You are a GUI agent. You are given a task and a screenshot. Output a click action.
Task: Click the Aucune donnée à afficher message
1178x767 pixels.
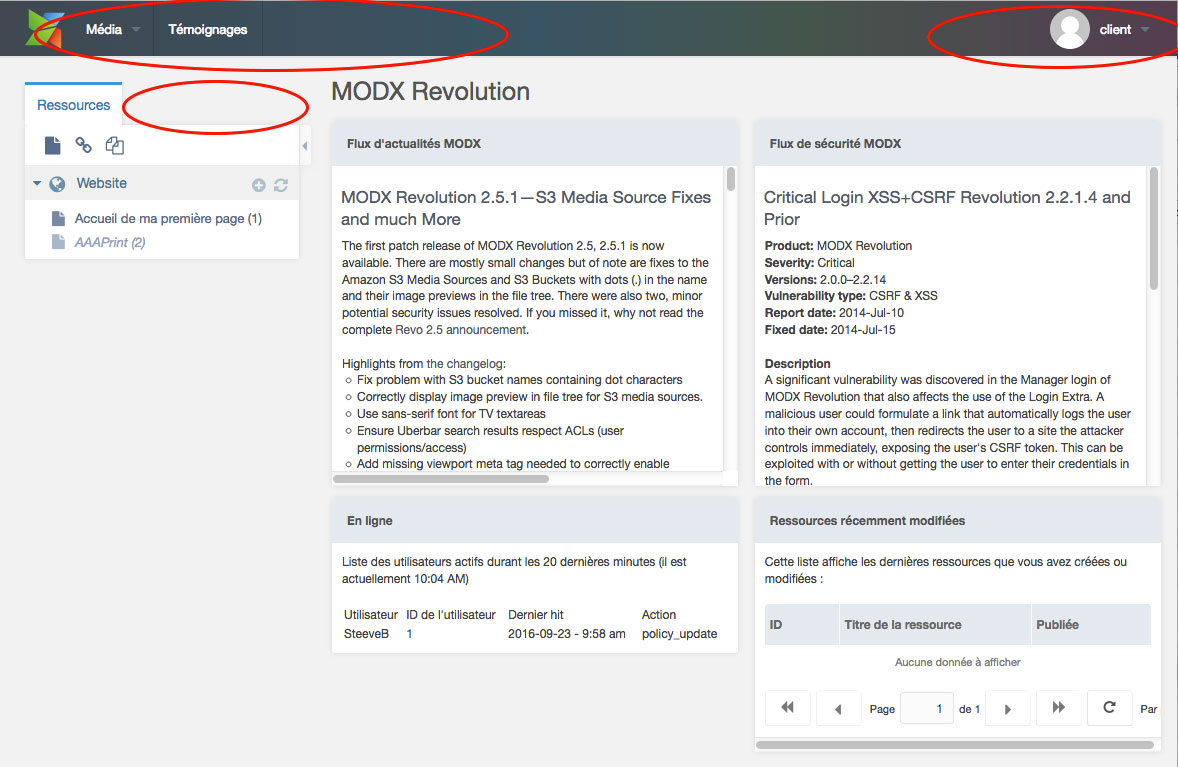click(957, 662)
